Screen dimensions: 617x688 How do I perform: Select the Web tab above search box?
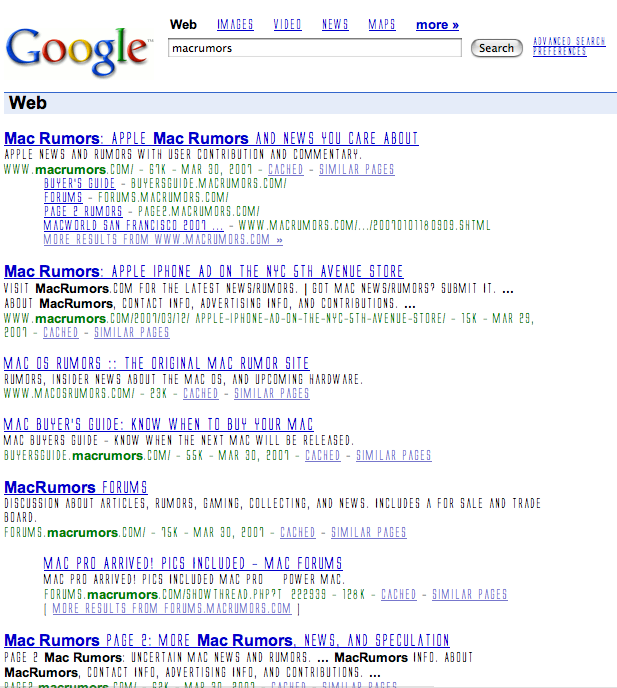coord(183,25)
